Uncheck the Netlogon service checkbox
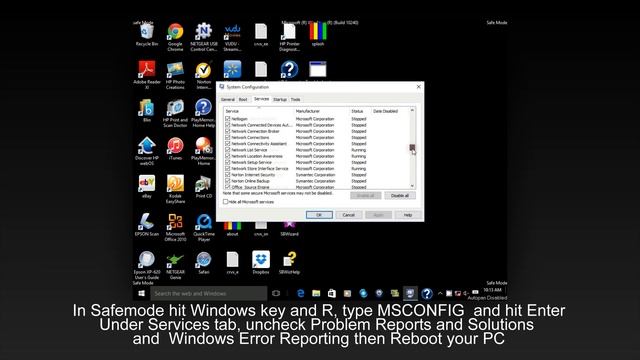The image size is (640, 360). tap(227, 119)
